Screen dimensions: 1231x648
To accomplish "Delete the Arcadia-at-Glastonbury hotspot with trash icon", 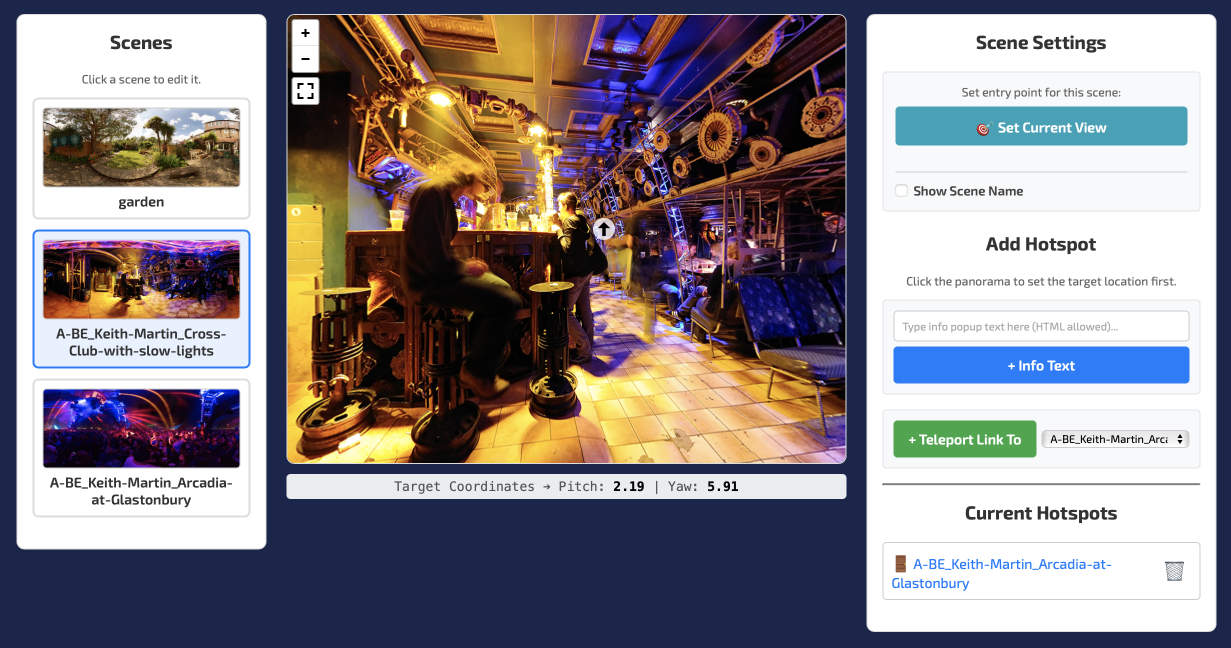I will point(1174,571).
